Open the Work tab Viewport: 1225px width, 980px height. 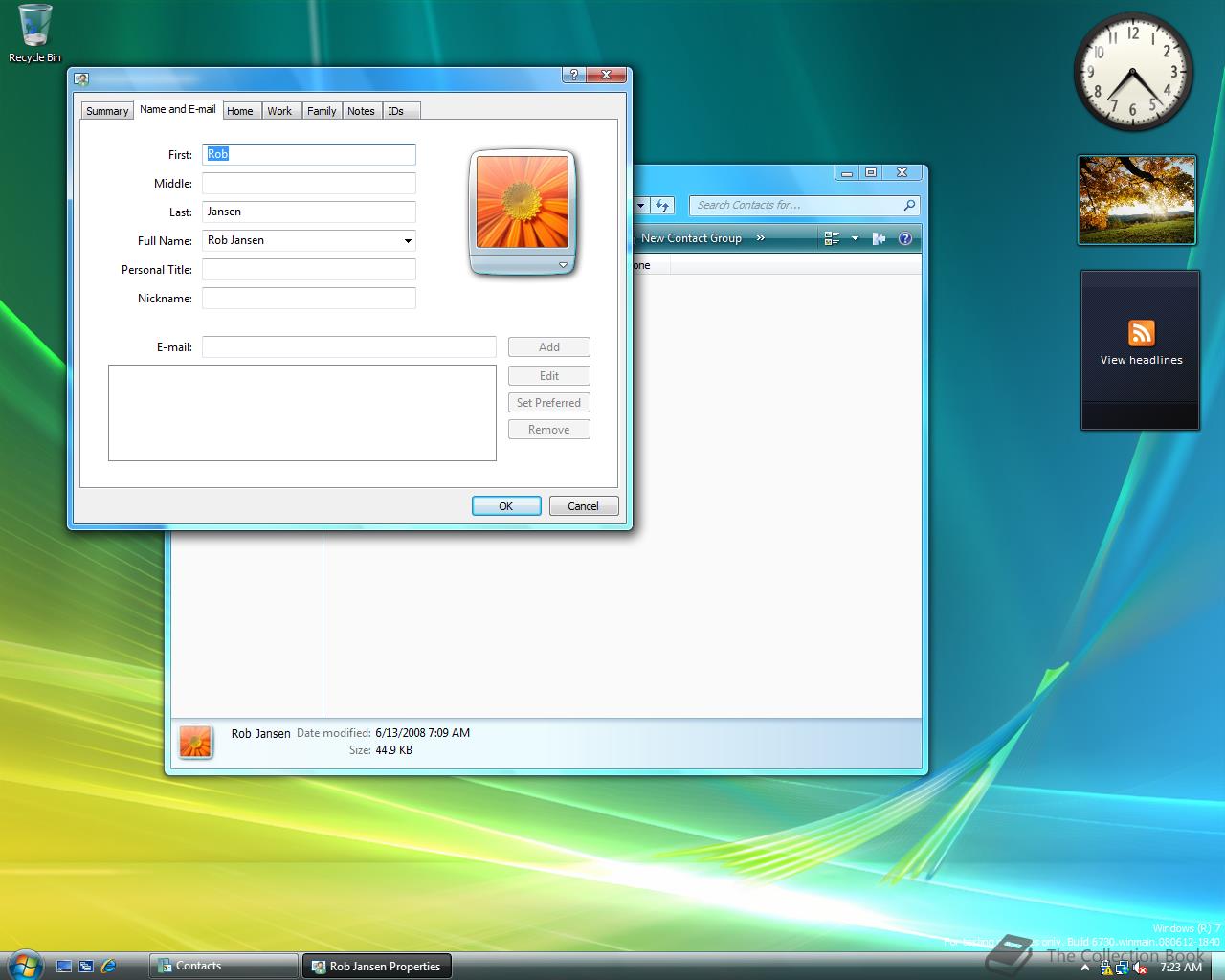click(x=279, y=111)
